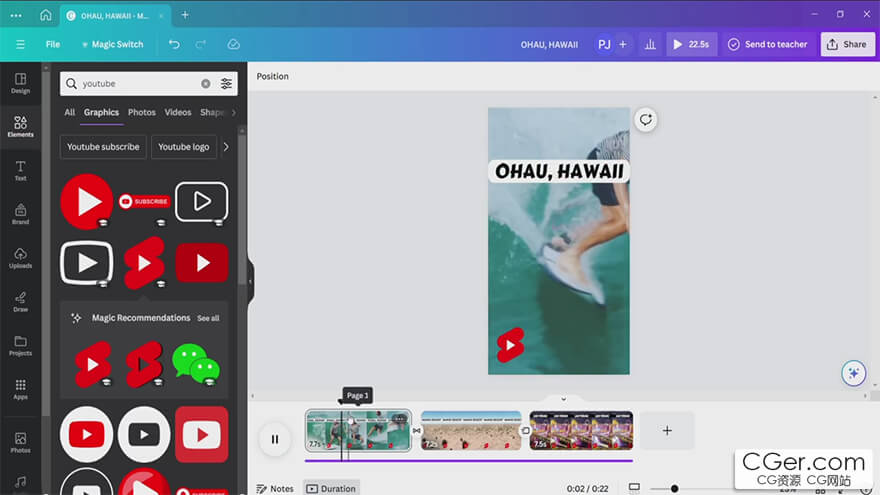Add a new page with plus
The image size is (880, 495).
tap(667, 430)
